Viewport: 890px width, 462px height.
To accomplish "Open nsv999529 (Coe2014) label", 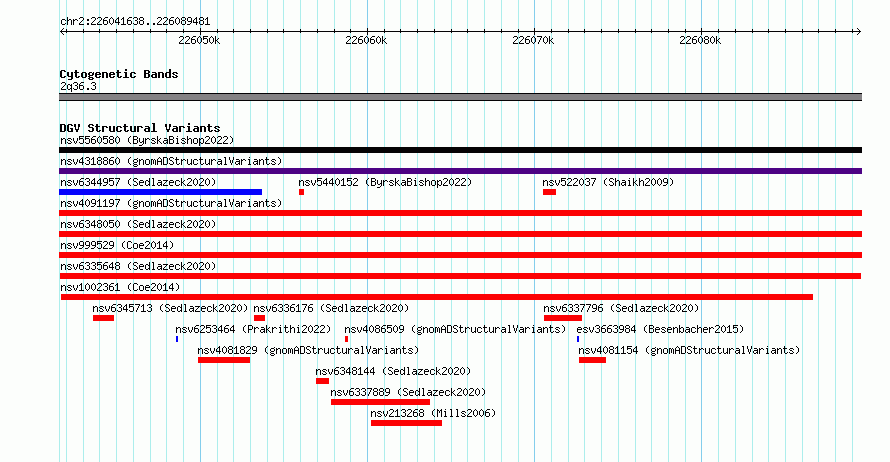I will pos(117,245).
